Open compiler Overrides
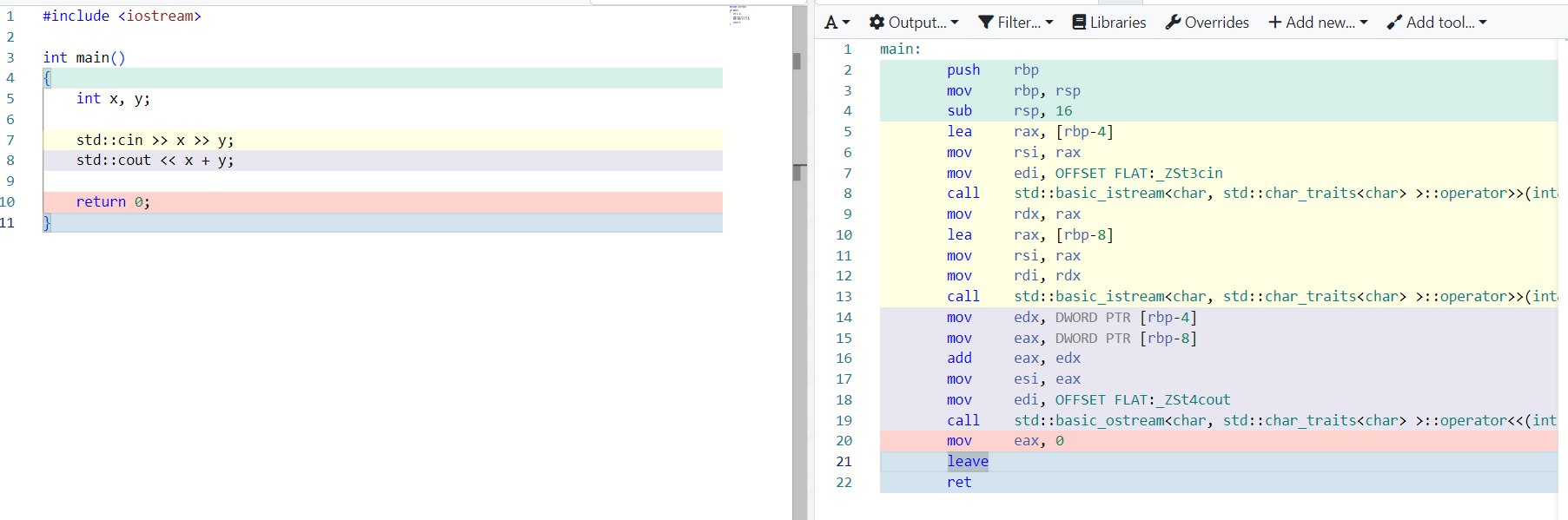 (1207, 23)
